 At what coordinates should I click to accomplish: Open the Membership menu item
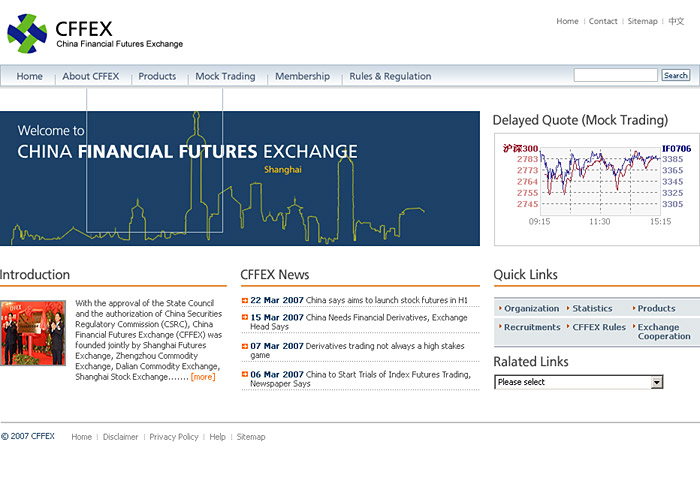coord(302,76)
